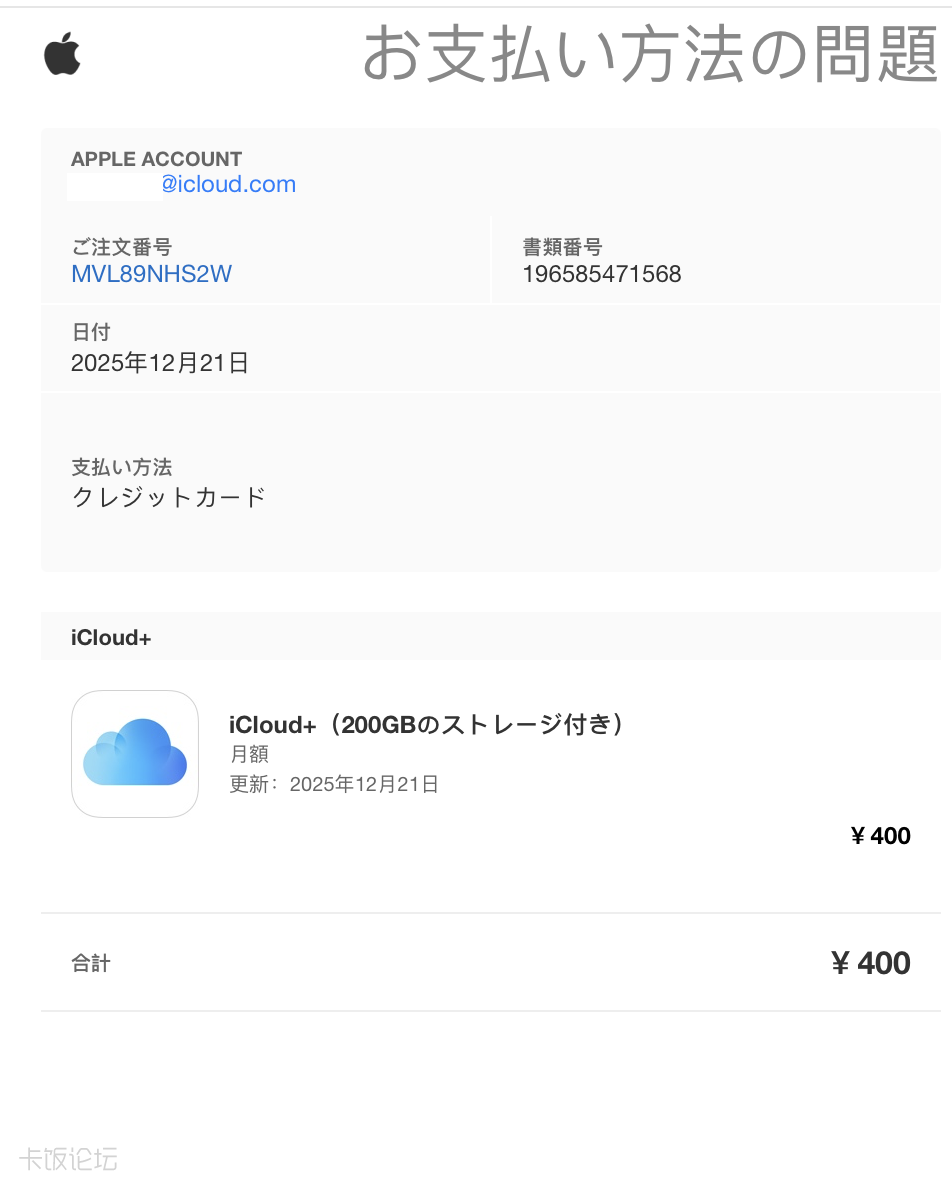952x1182 pixels.
Task: Click the 更新：2025年12月21日 renewal text
Action: pyautogui.click(x=334, y=784)
